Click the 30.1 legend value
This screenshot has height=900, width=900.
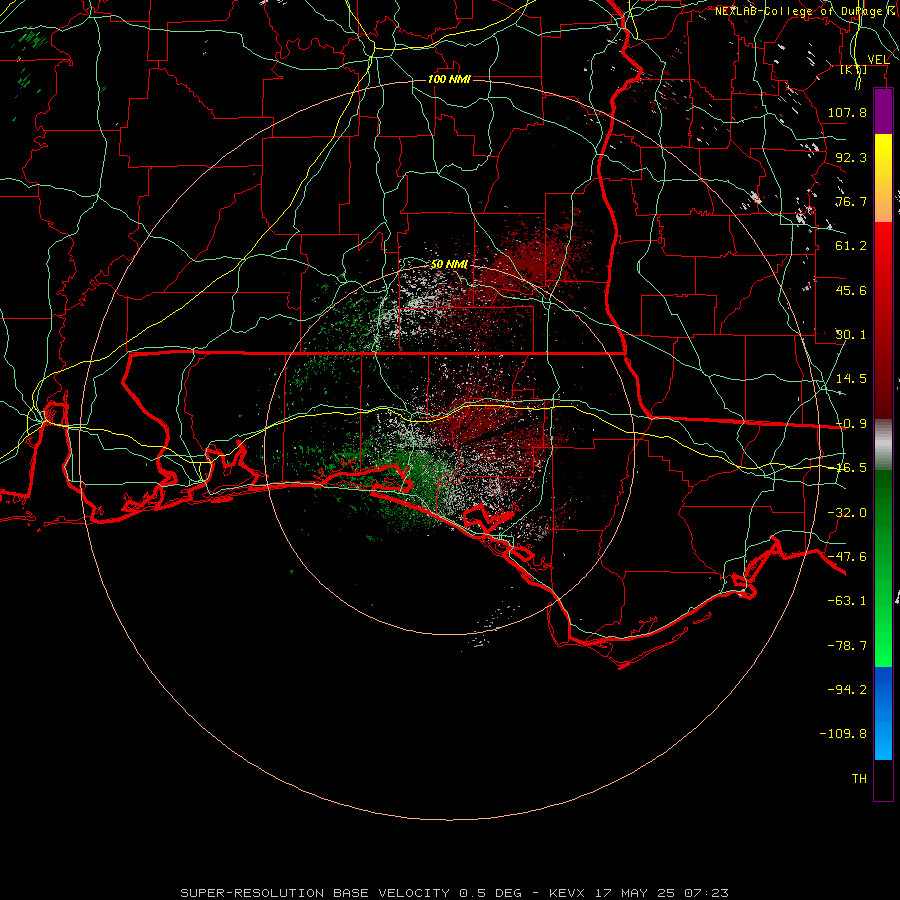[x=851, y=335]
